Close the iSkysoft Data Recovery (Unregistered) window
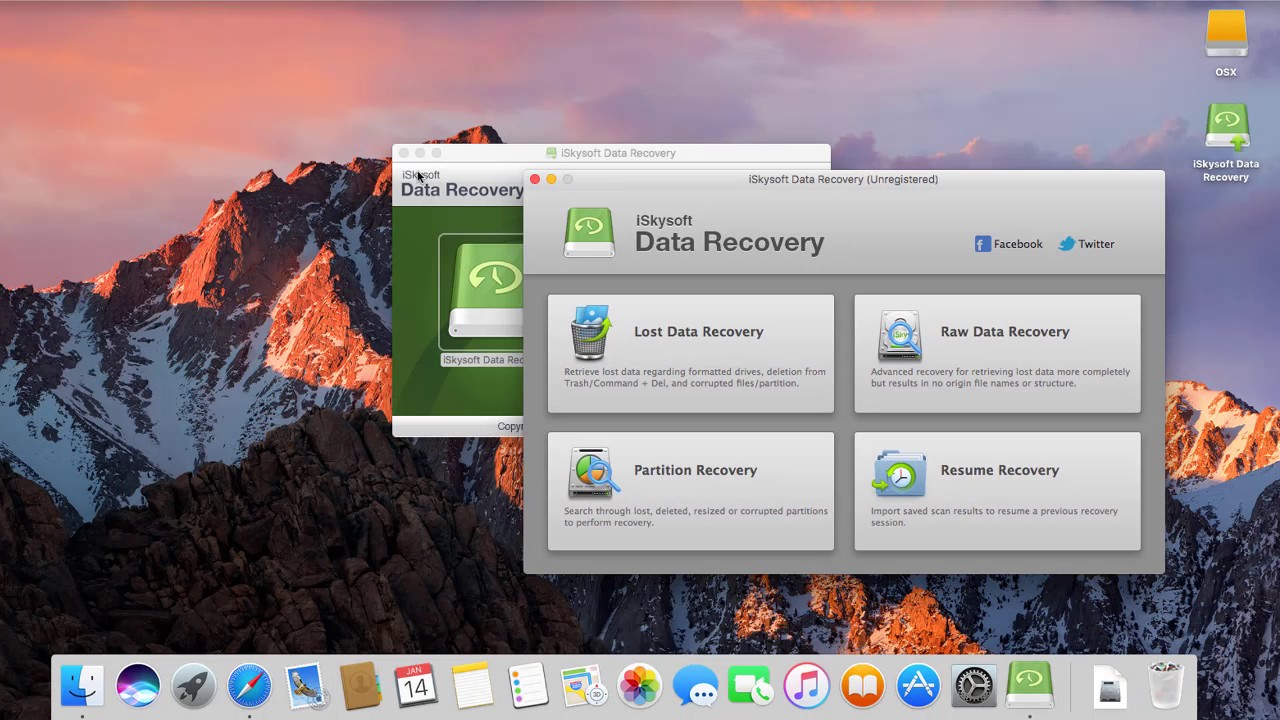 [x=535, y=179]
